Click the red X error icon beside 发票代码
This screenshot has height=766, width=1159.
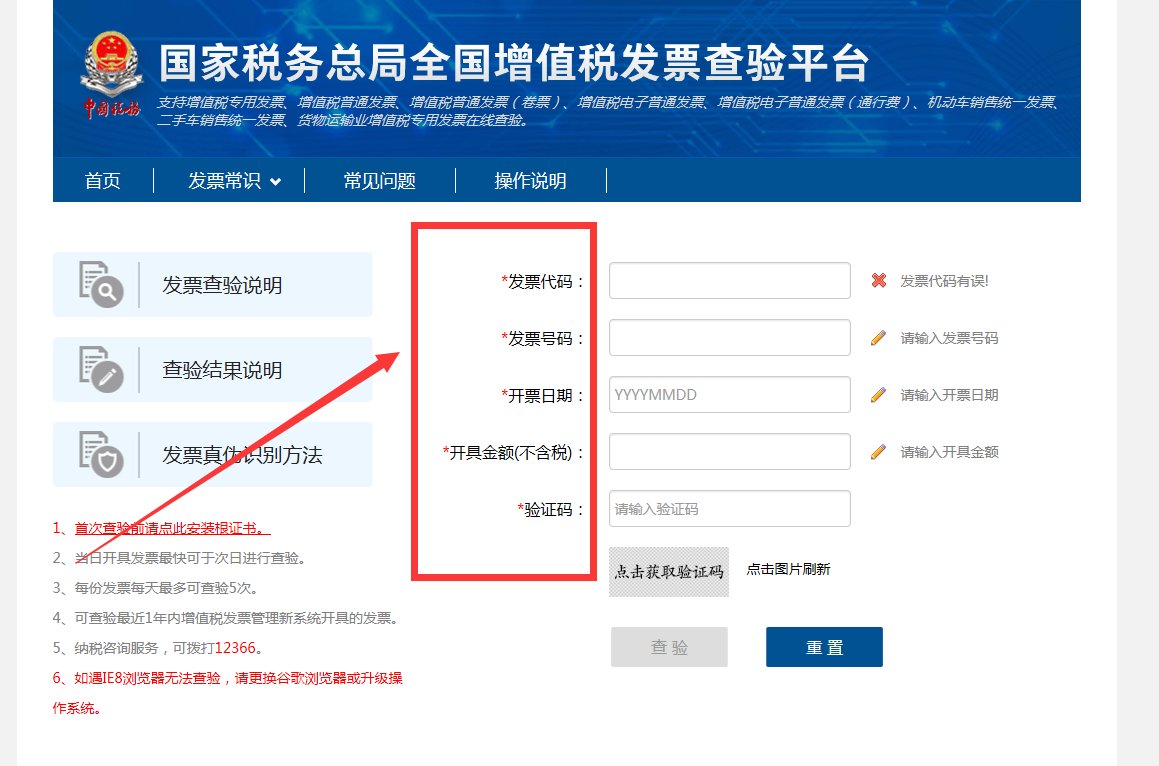877,281
